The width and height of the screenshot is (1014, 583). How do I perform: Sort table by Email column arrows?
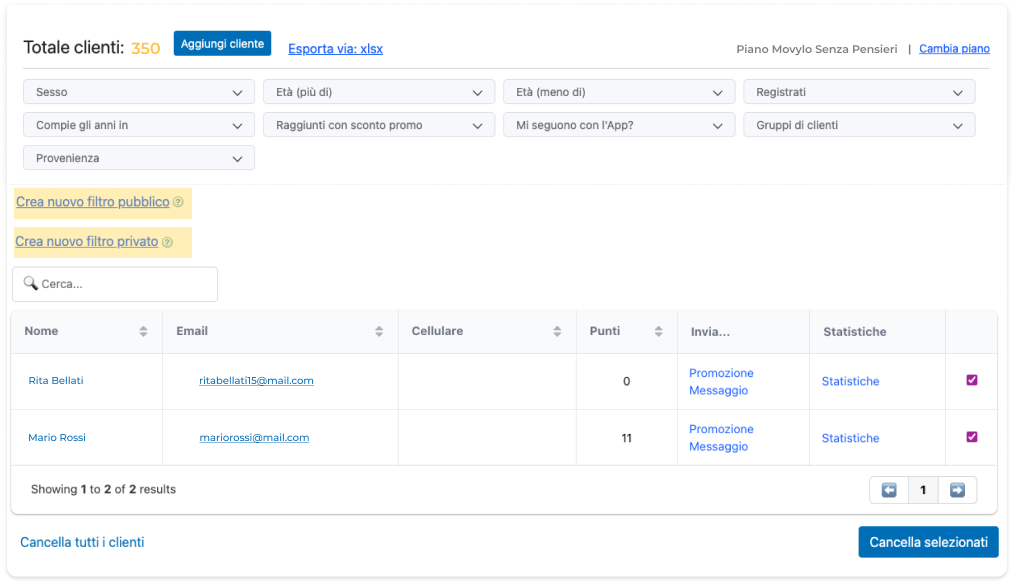click(379, 332)
